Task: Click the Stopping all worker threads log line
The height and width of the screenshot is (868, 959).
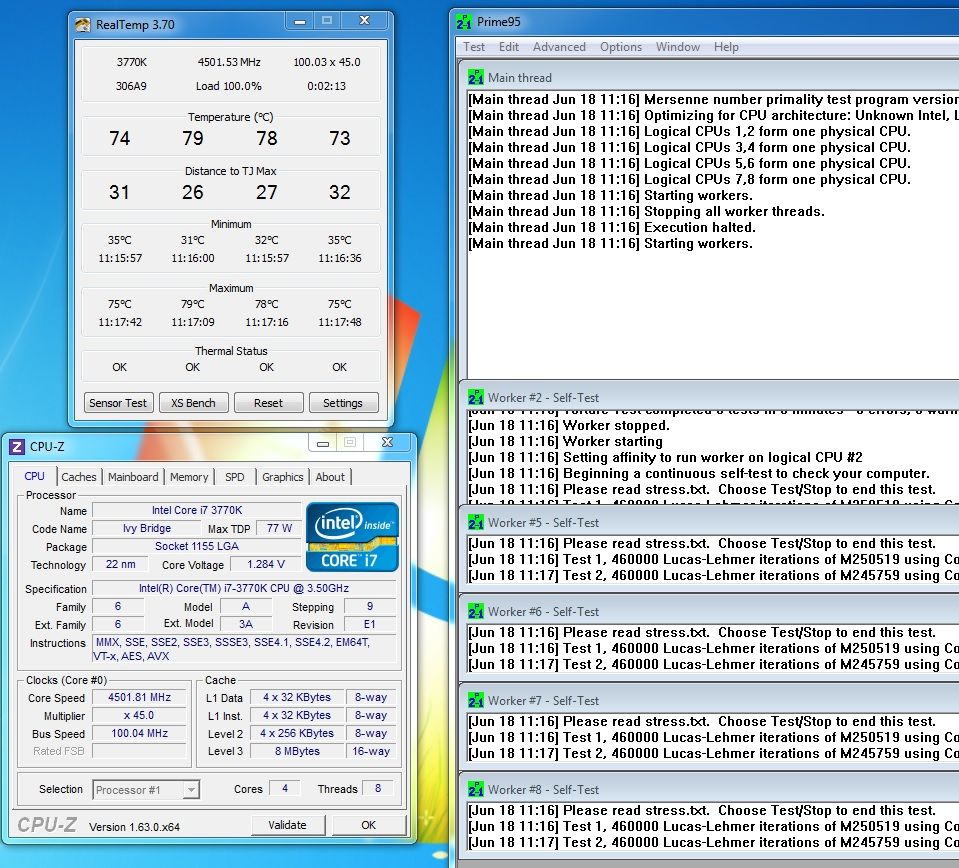Action: tap(646, 212)
